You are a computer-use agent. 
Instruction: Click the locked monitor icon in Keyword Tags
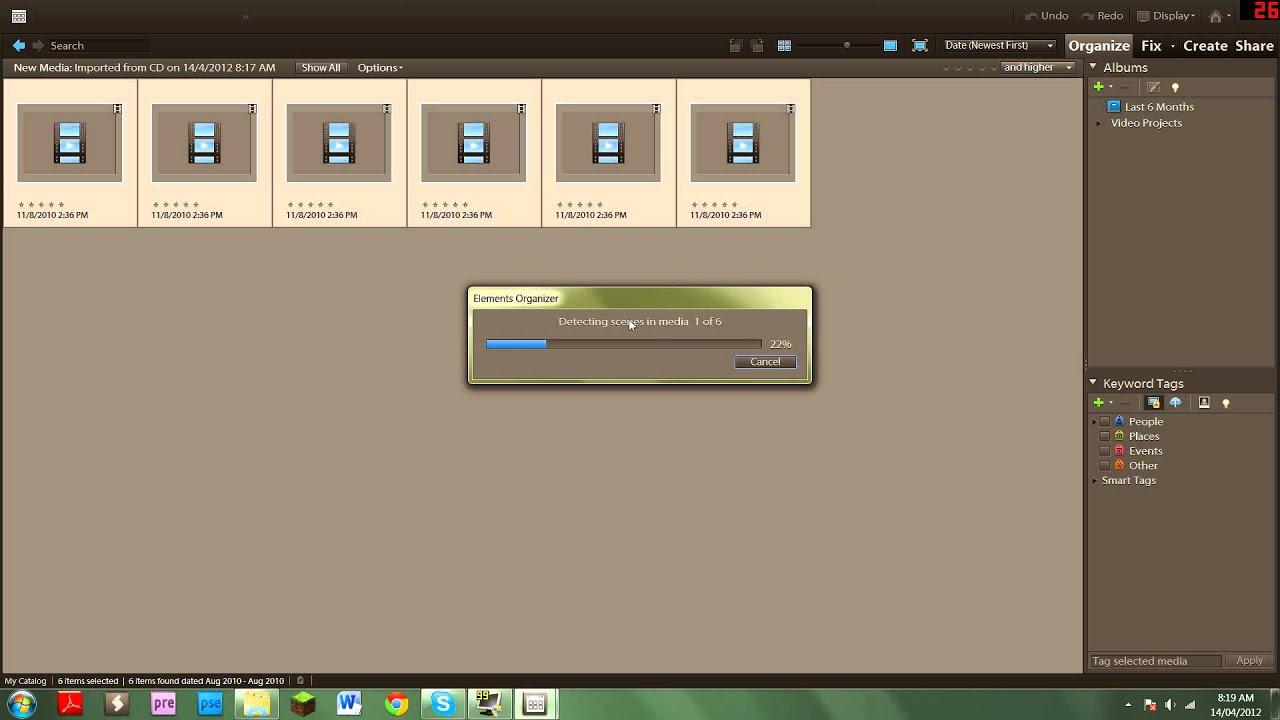click(x=1153, y=403)
